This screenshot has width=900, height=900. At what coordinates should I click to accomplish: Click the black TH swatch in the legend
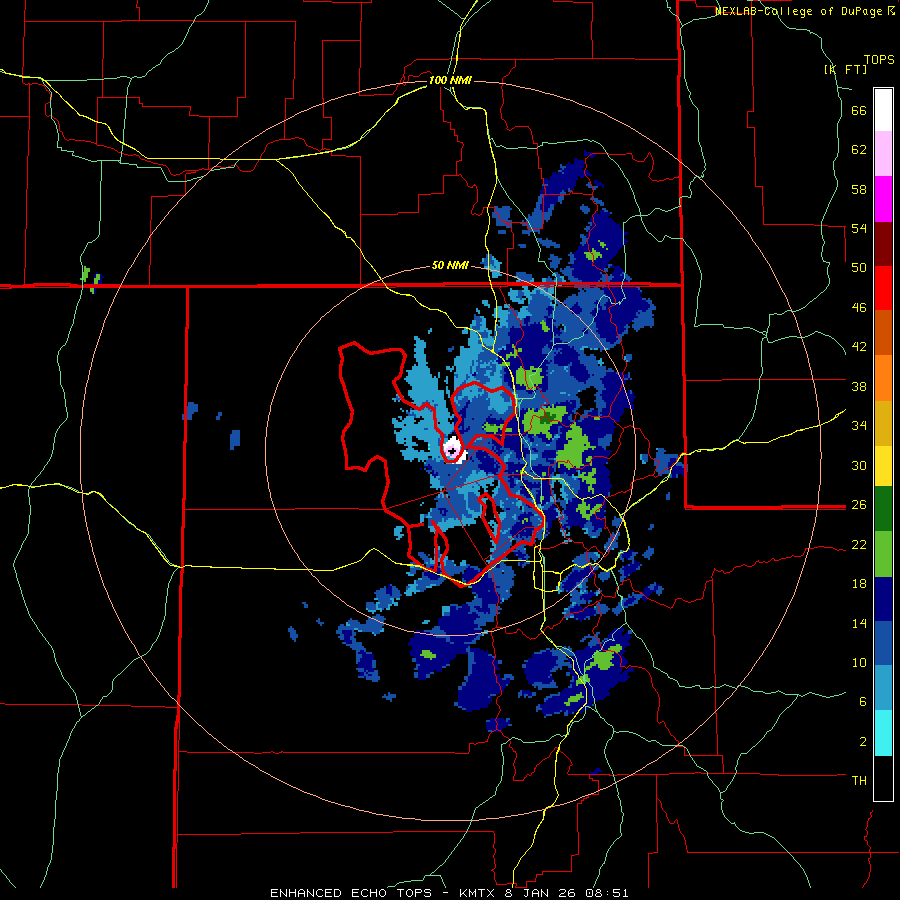883,778
